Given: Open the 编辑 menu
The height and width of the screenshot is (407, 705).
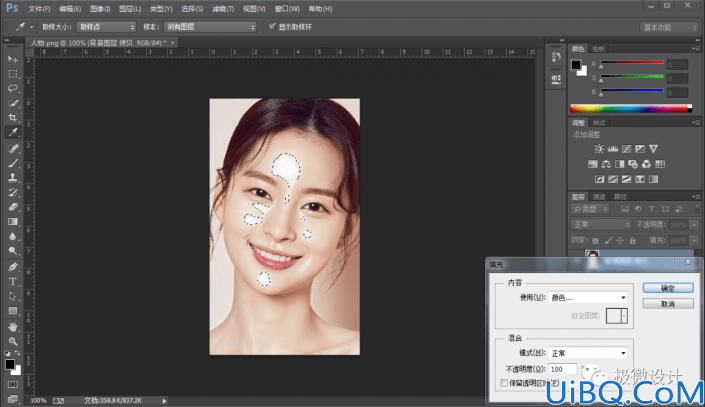Looking at the screenshot, I should click(x=70, y=9).
